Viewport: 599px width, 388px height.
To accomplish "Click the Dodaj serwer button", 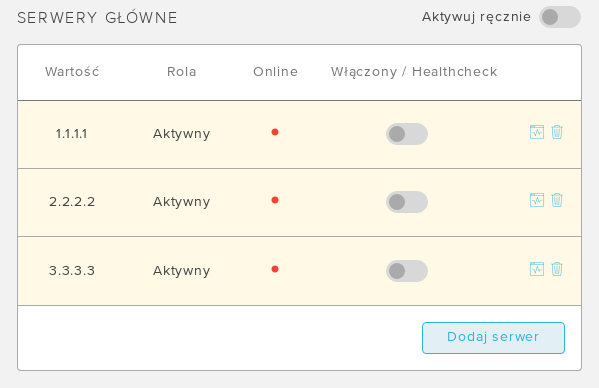I will [493, 338].
